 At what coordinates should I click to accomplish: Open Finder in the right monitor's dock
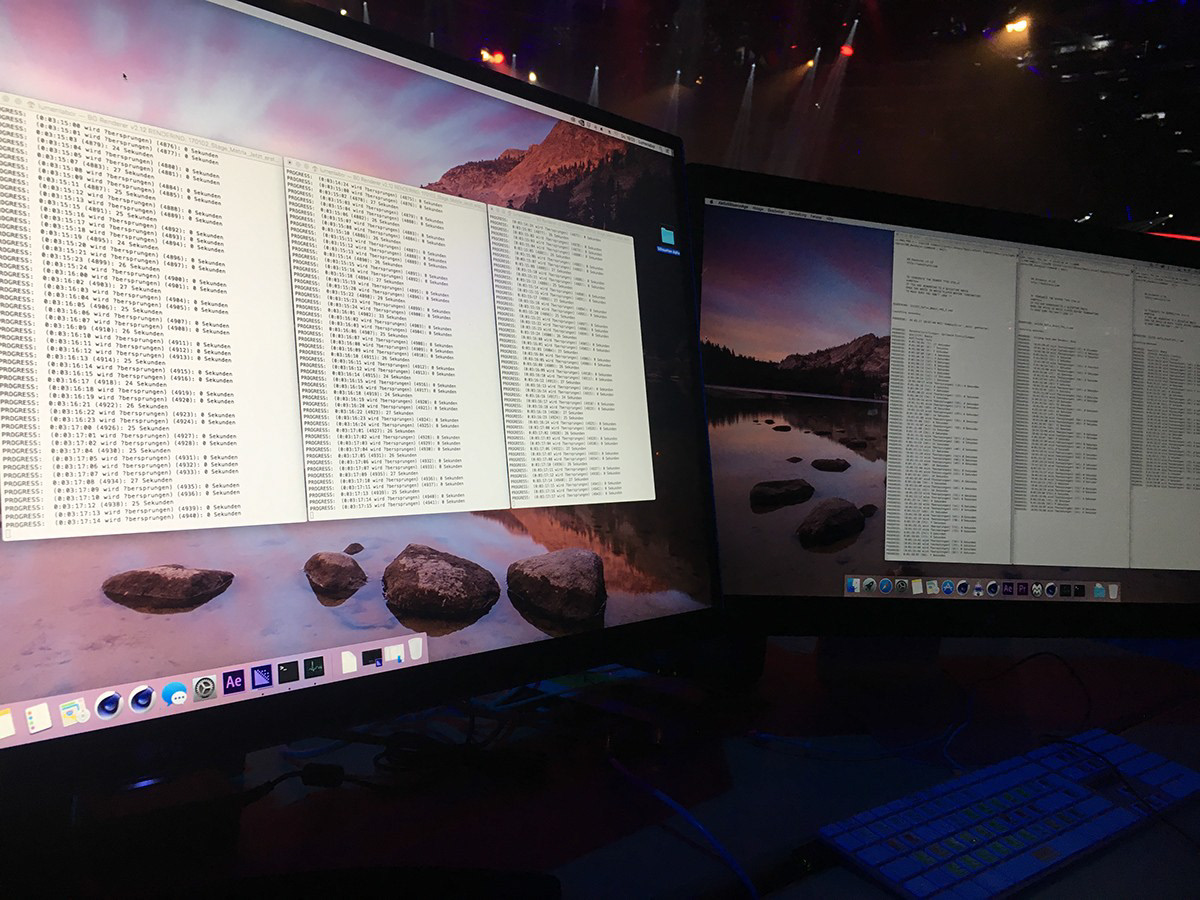(854, 585)
